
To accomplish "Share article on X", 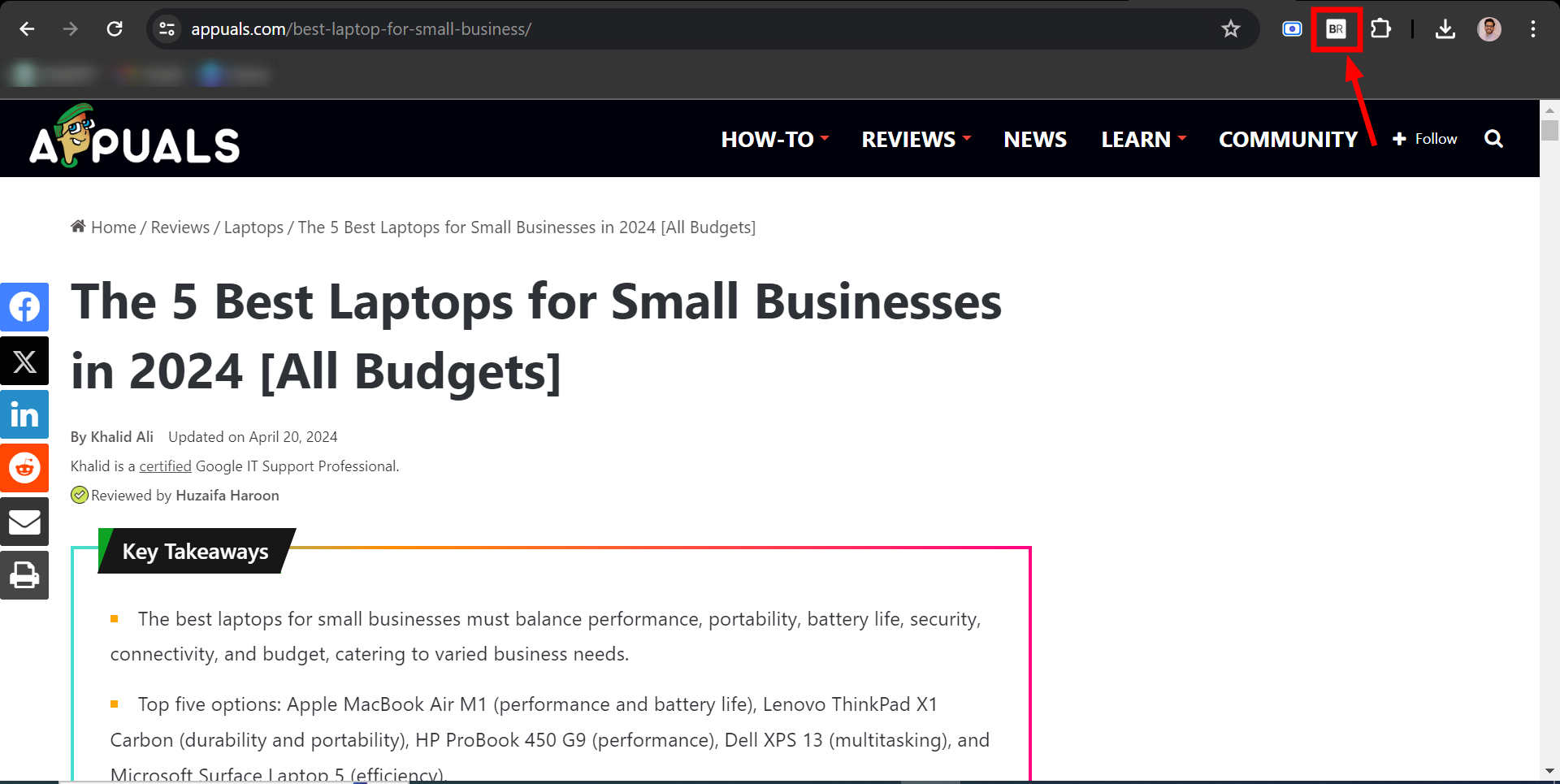I will click(24, 361).
